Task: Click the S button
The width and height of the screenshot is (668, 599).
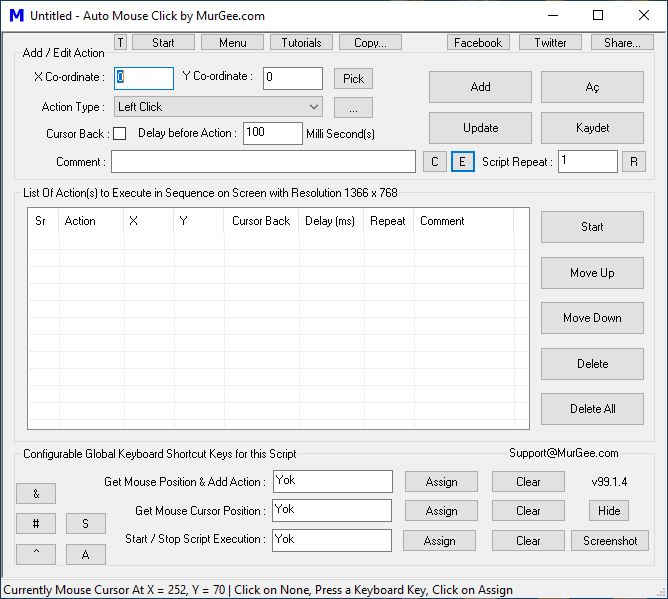Action: pyautogui.click(x=86, y=523)
